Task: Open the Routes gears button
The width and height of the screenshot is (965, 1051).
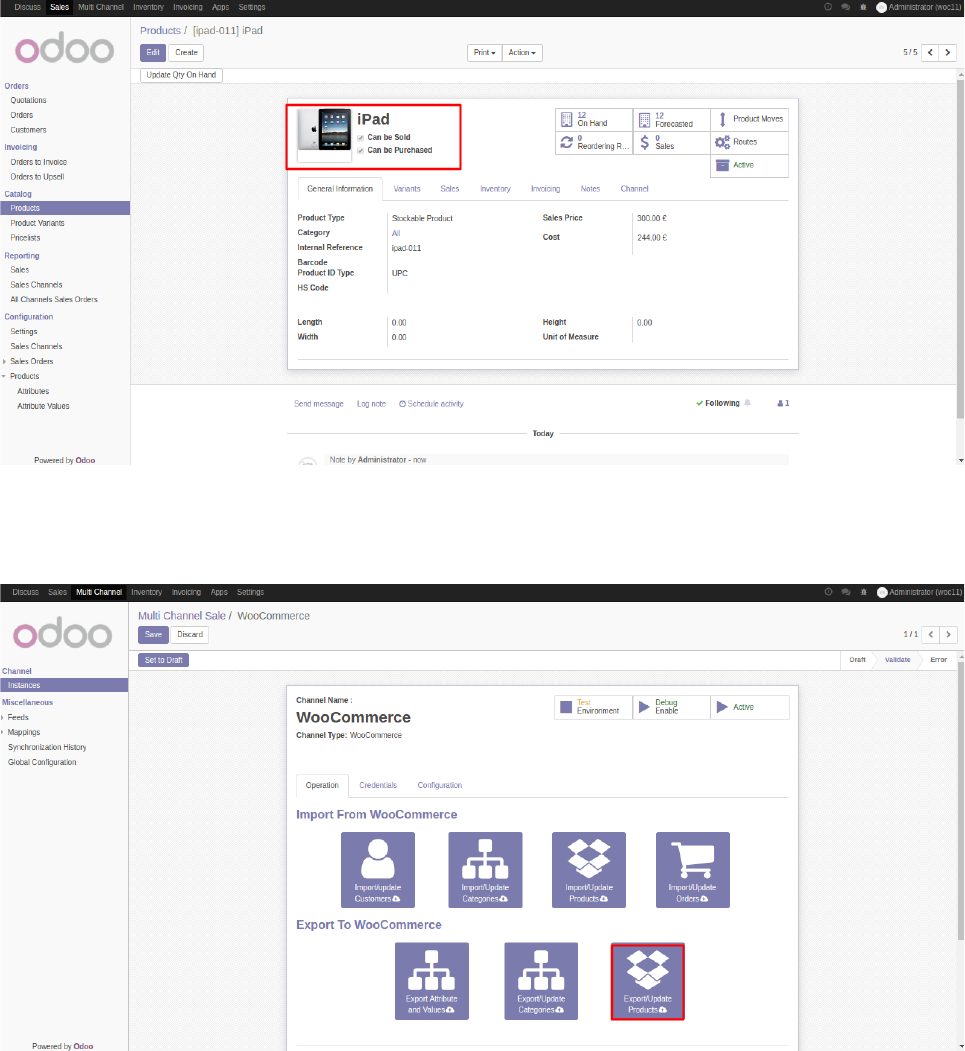Action: point(749,142)
